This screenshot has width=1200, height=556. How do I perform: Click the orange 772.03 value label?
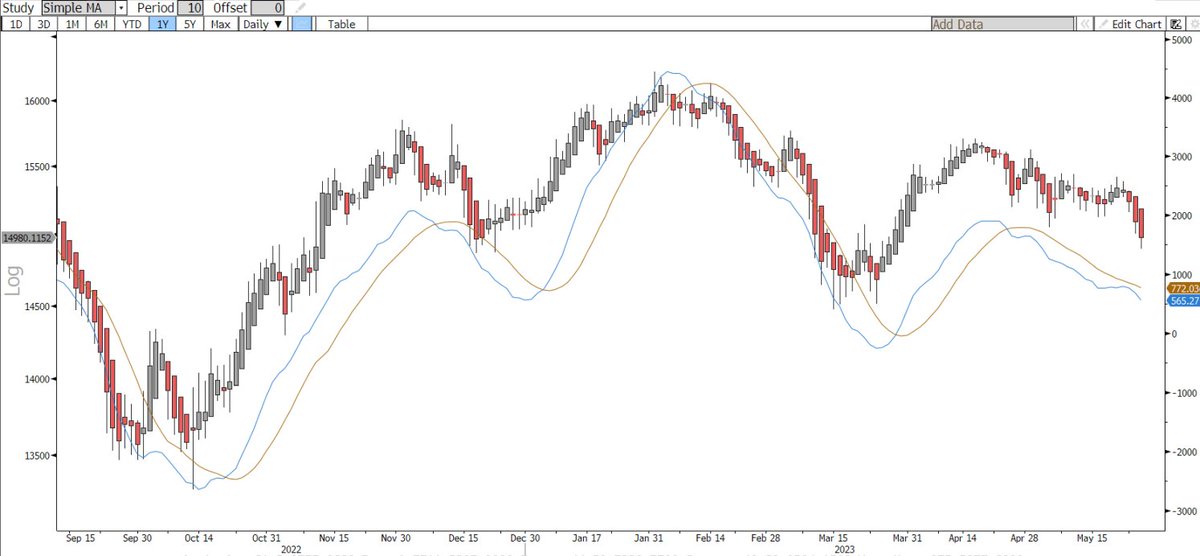(1182, 288)
